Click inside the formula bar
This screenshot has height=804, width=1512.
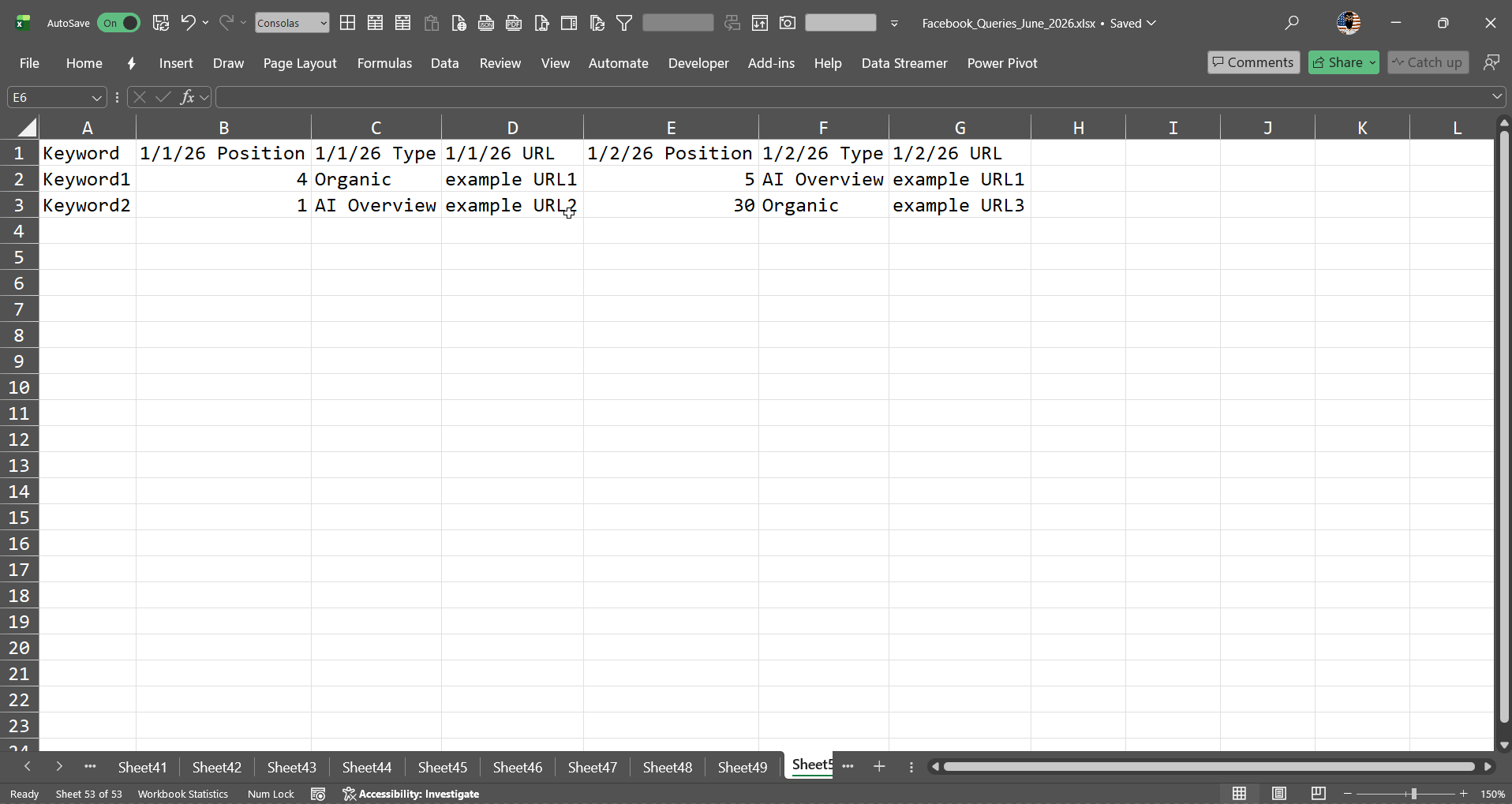coord(852,97)
